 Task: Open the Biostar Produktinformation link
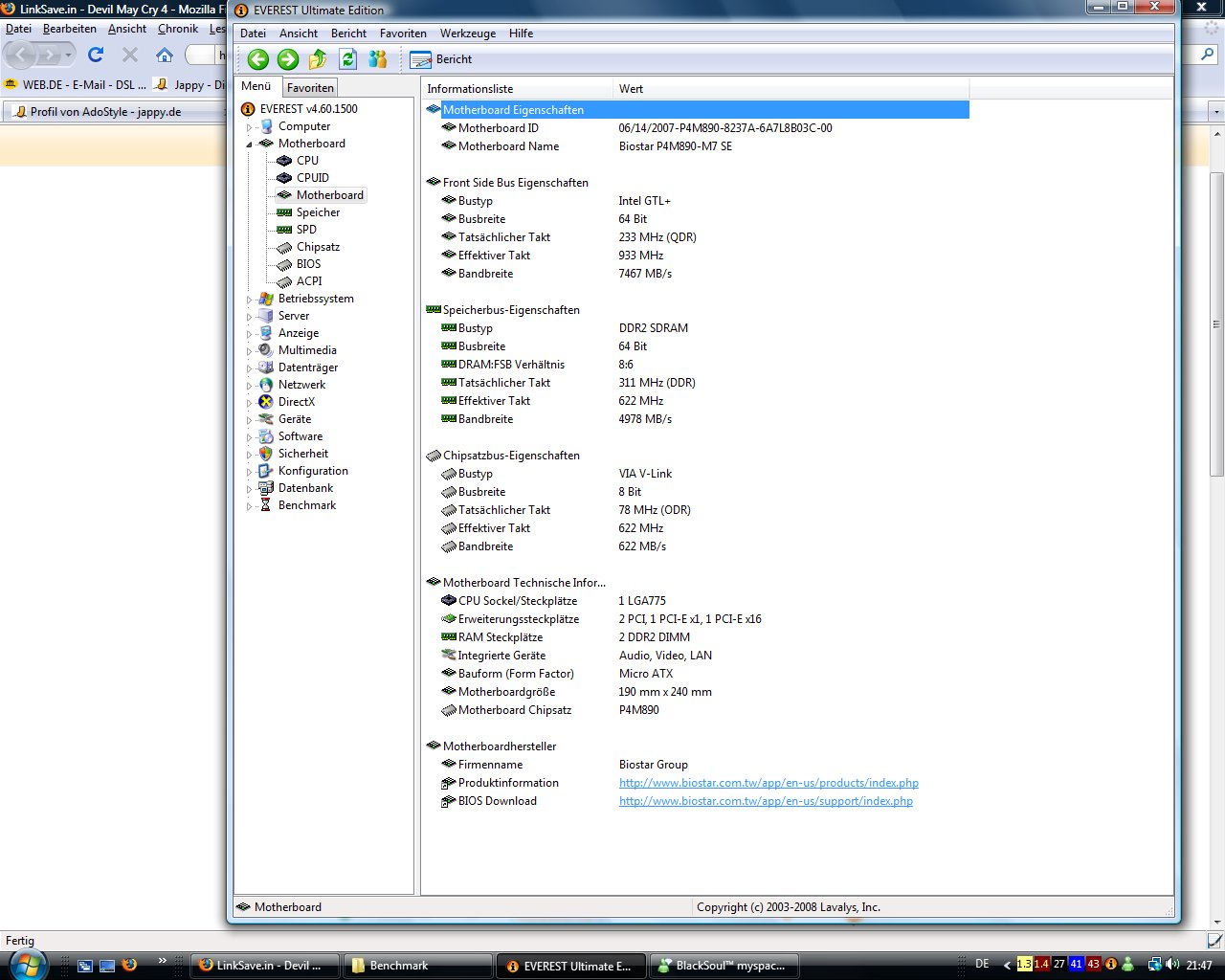tap(768, 783)
